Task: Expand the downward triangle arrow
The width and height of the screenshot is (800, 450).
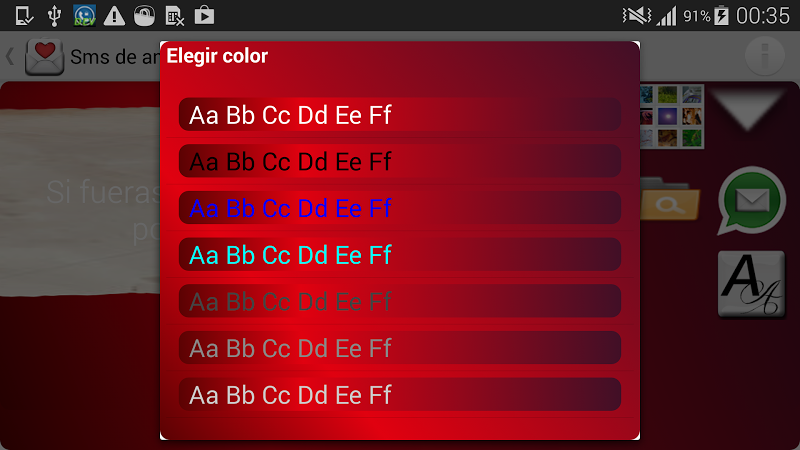Action: [753, 109]
